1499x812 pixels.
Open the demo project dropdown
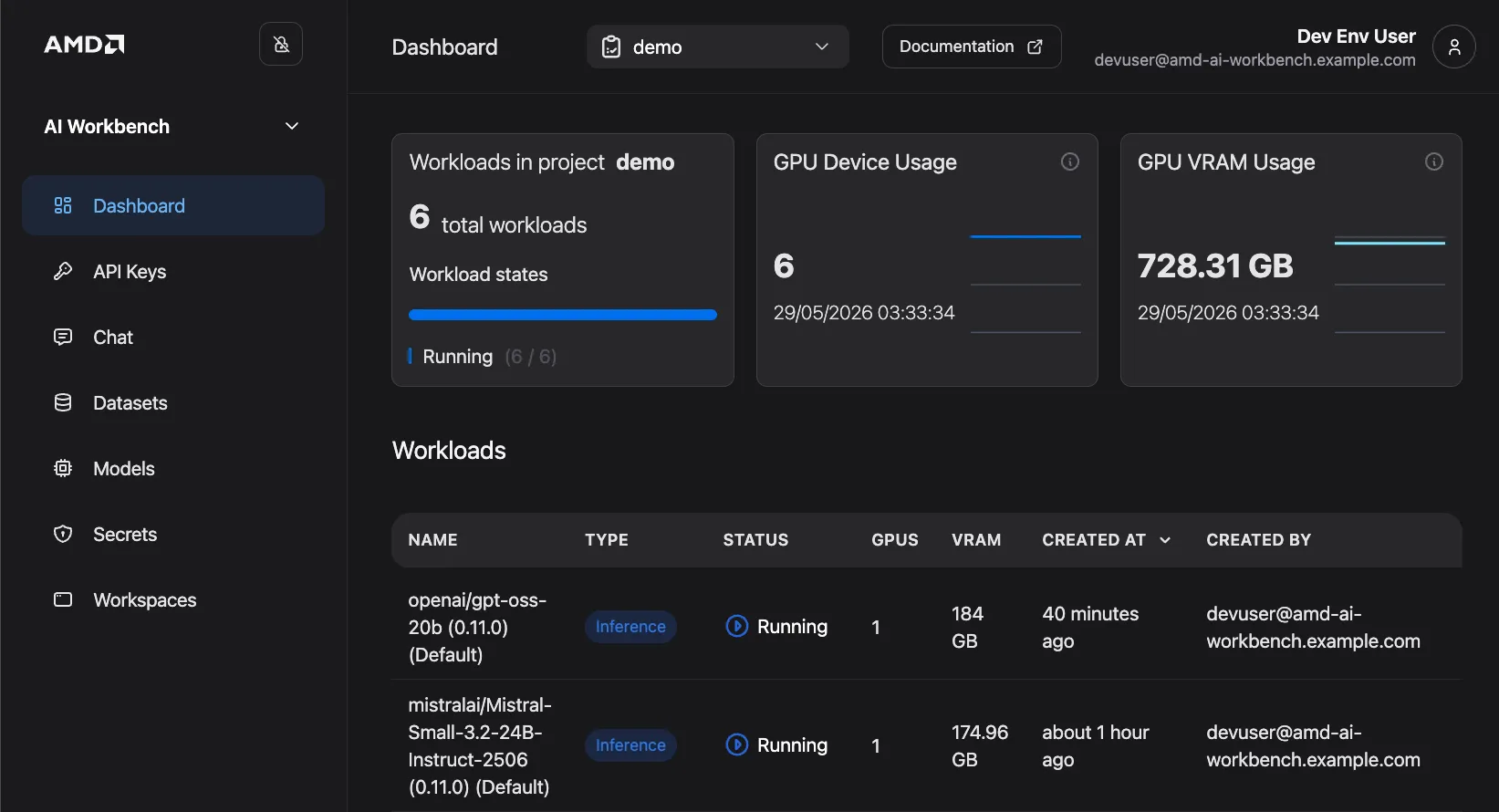718,47
